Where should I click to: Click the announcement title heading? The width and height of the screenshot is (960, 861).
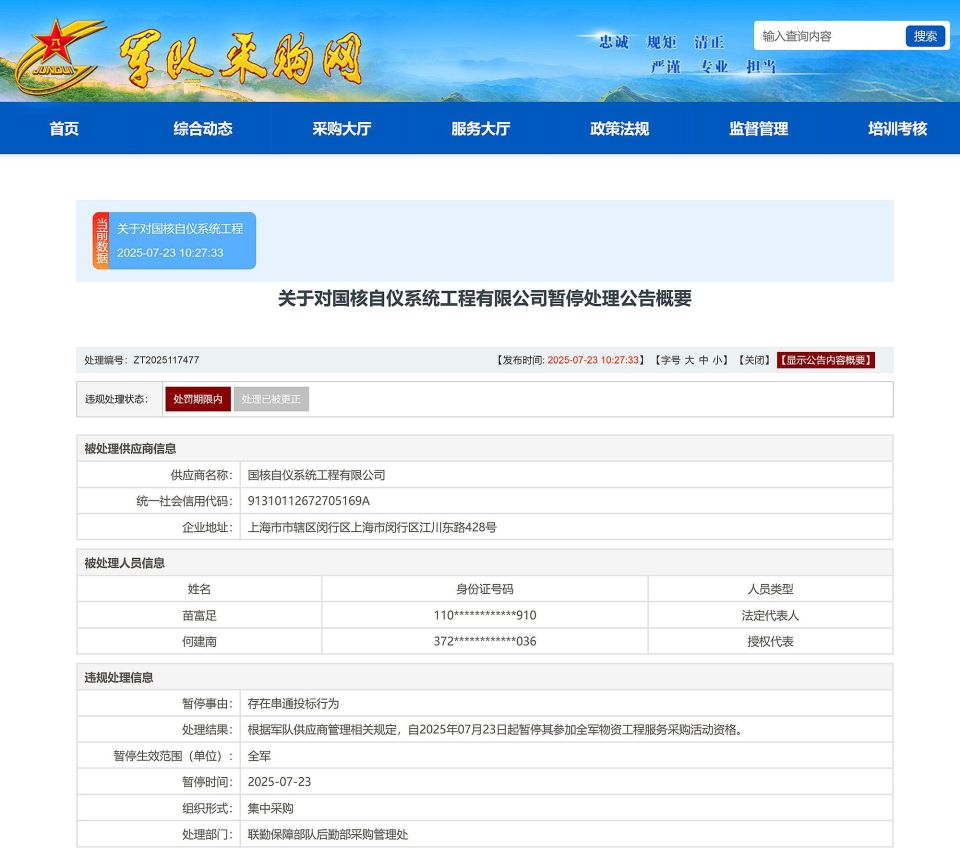click(x=485, y=298)
